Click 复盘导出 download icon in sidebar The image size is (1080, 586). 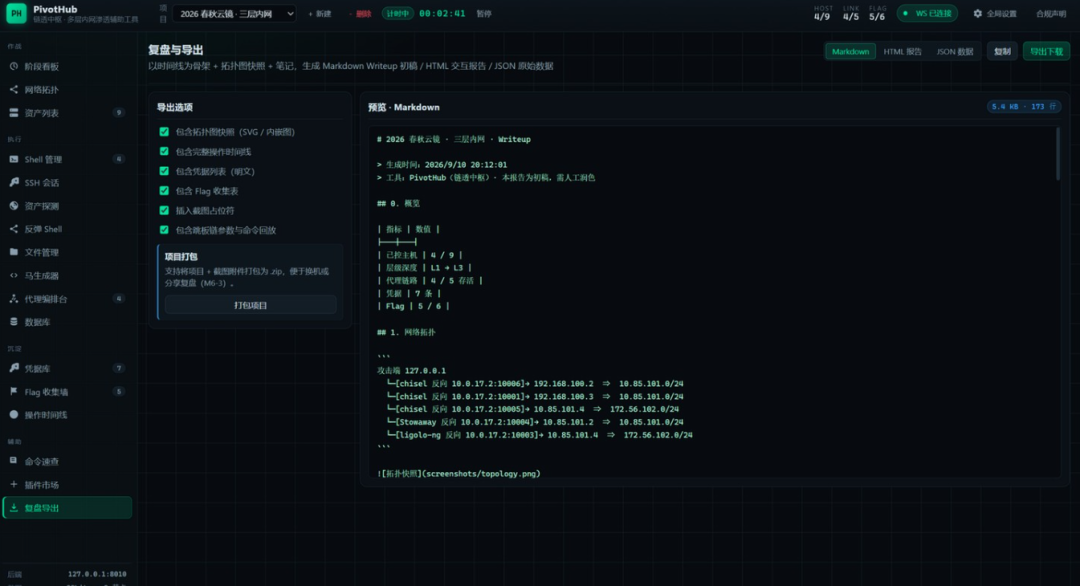click(x=14, y=507)
